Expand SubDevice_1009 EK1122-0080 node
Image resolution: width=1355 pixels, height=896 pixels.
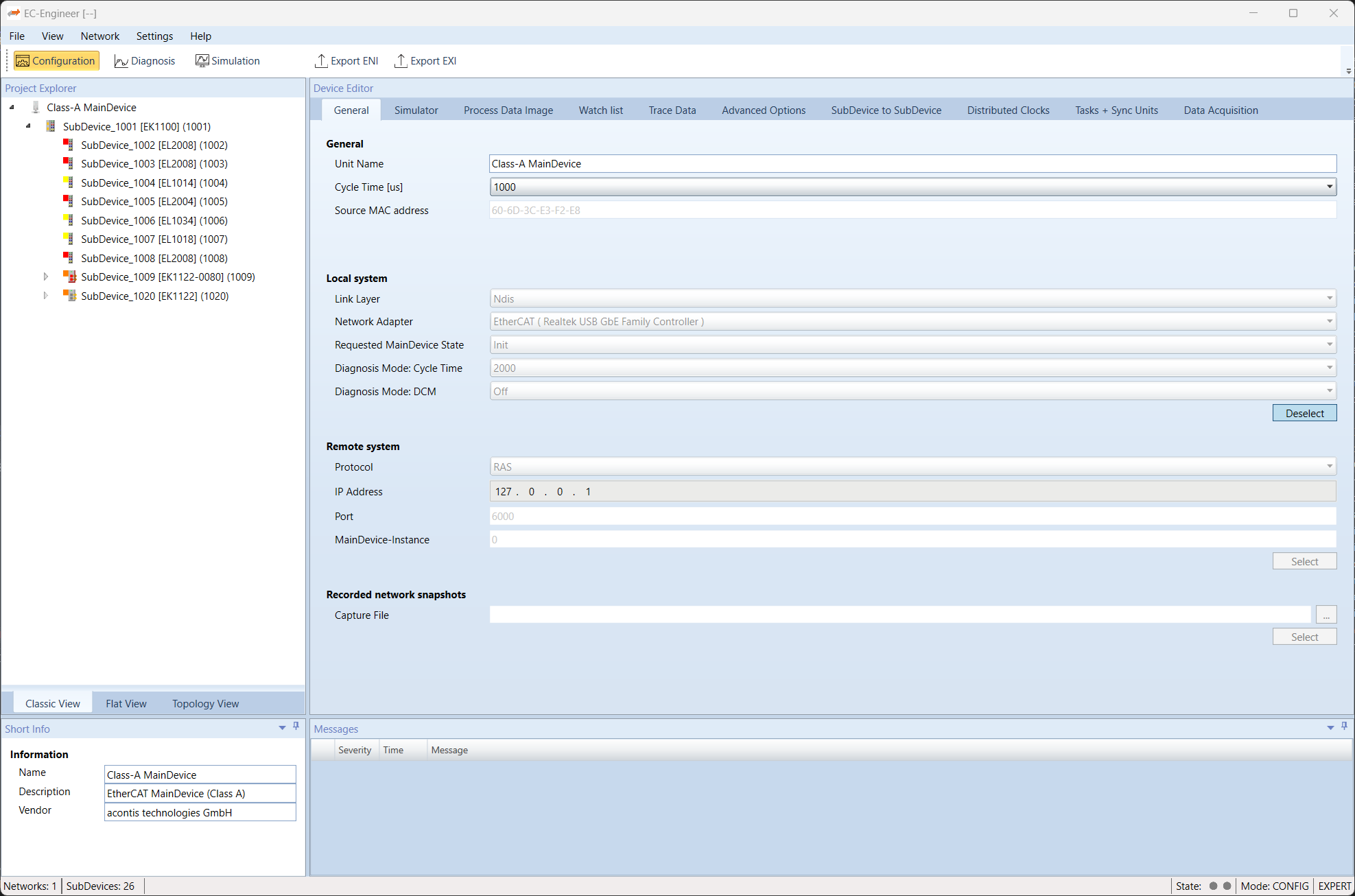(x=46, y=277)
